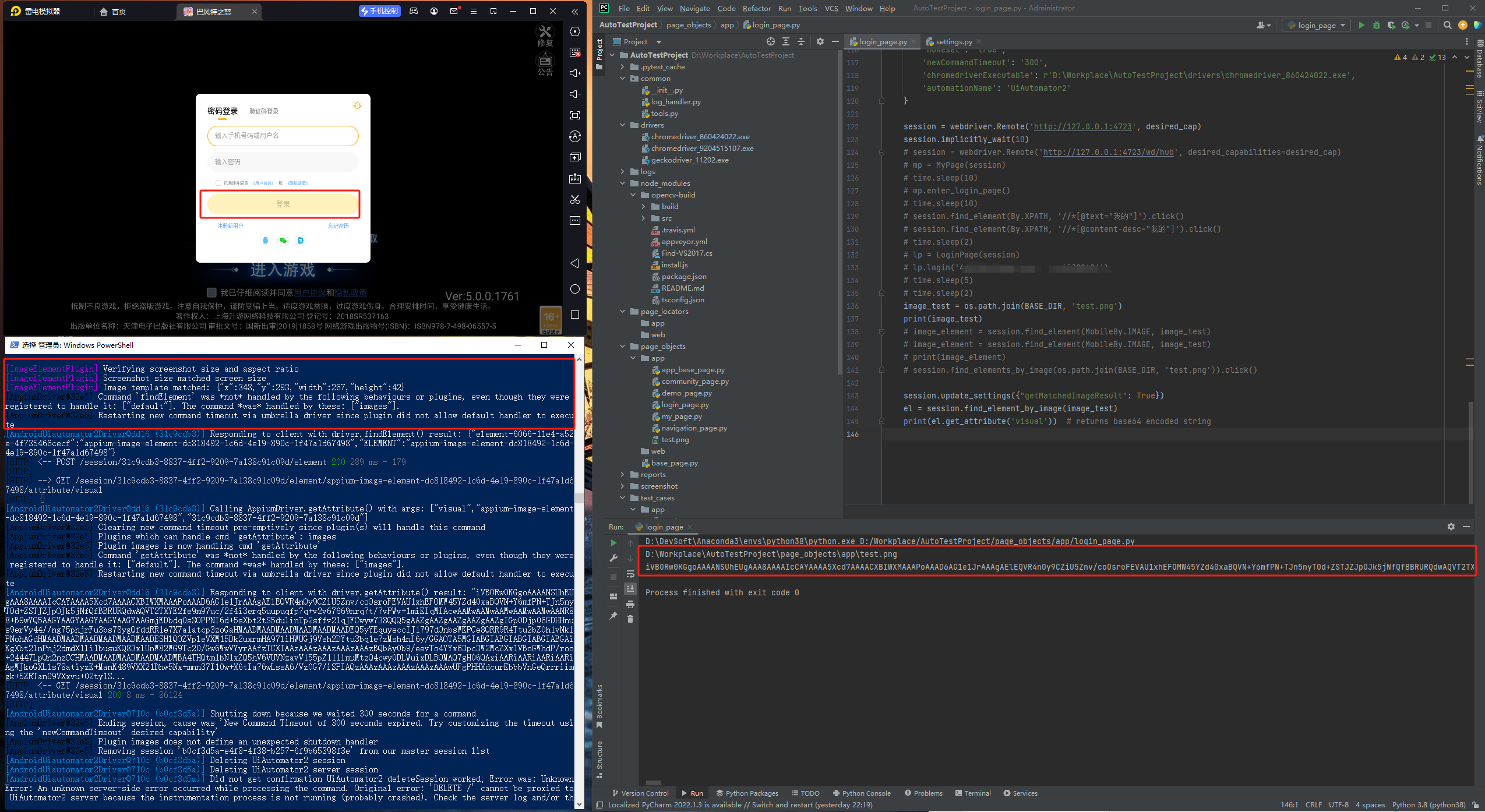Click the phone number or username input field

click(x=283, y=136)
